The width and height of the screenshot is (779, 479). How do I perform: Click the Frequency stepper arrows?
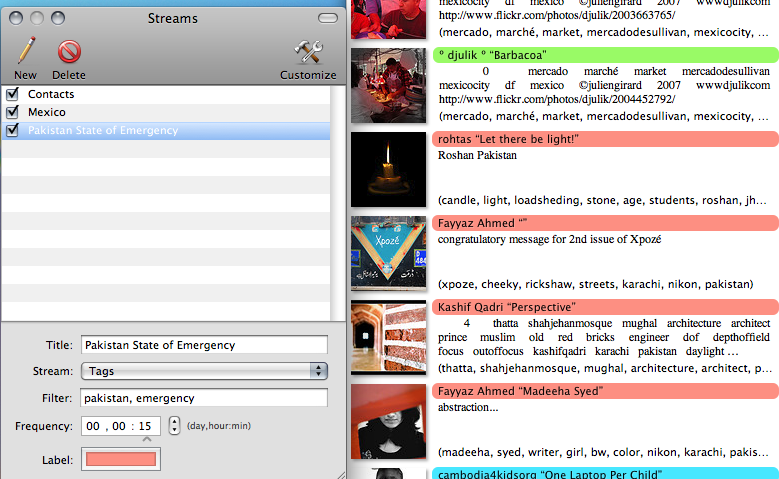coord(174,426)
